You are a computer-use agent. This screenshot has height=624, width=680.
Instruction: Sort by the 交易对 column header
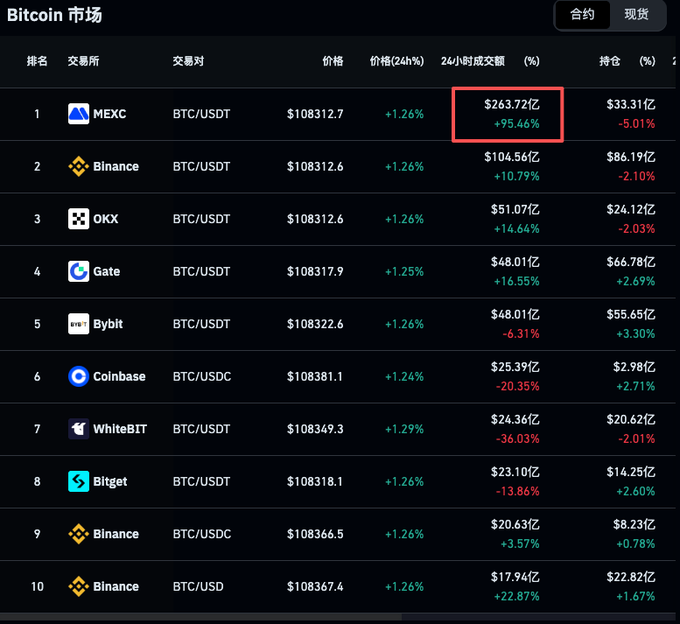point(188,61)
